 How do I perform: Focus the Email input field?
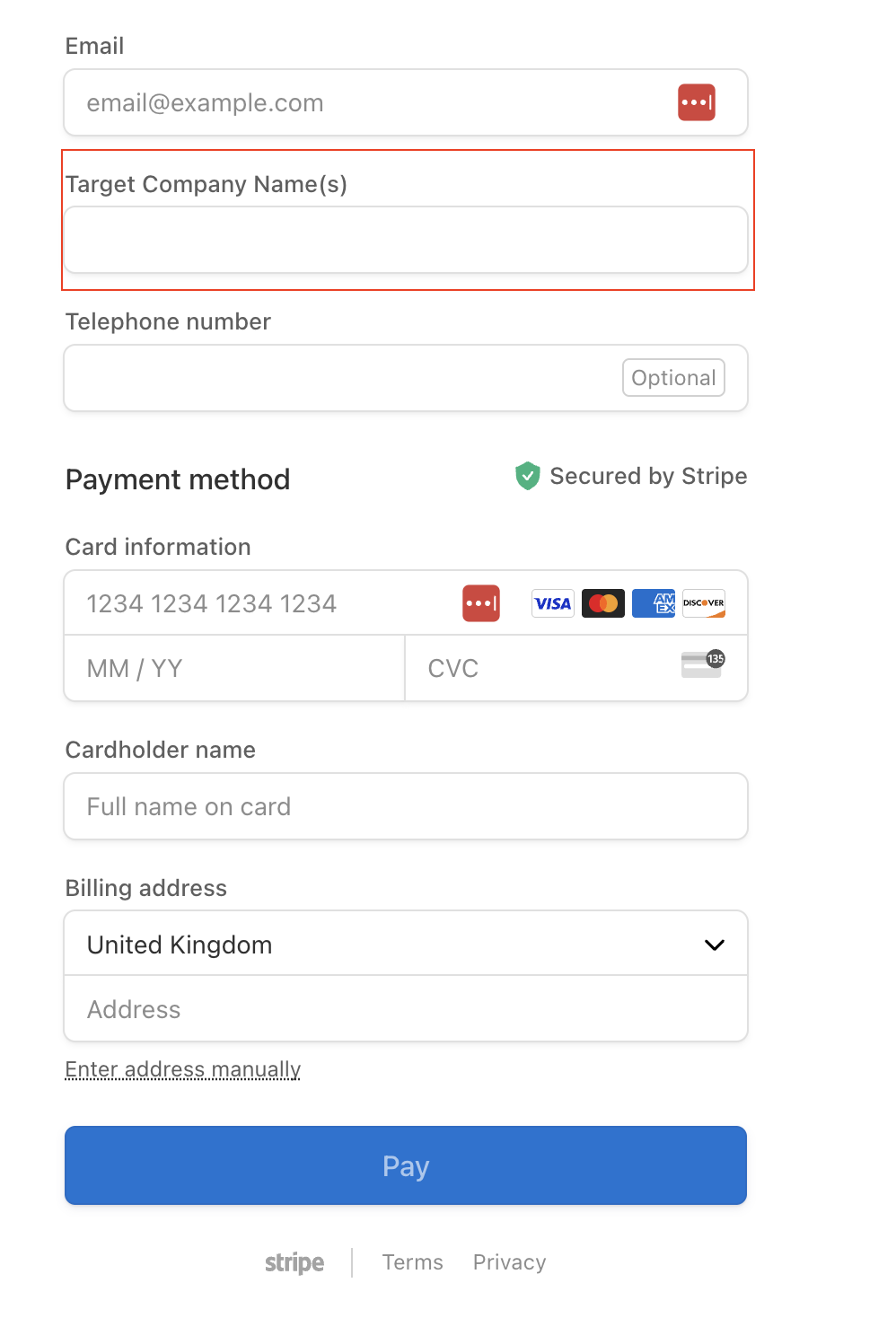(x=406, y=102)
